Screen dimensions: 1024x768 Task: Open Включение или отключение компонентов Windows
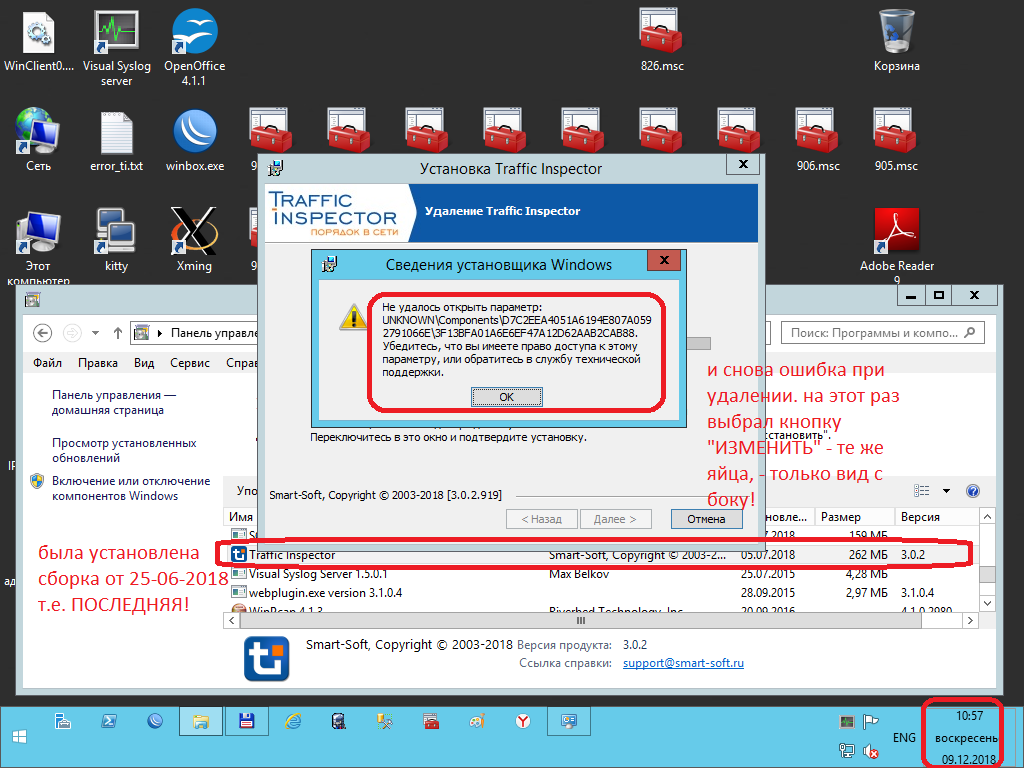point(131,488)
